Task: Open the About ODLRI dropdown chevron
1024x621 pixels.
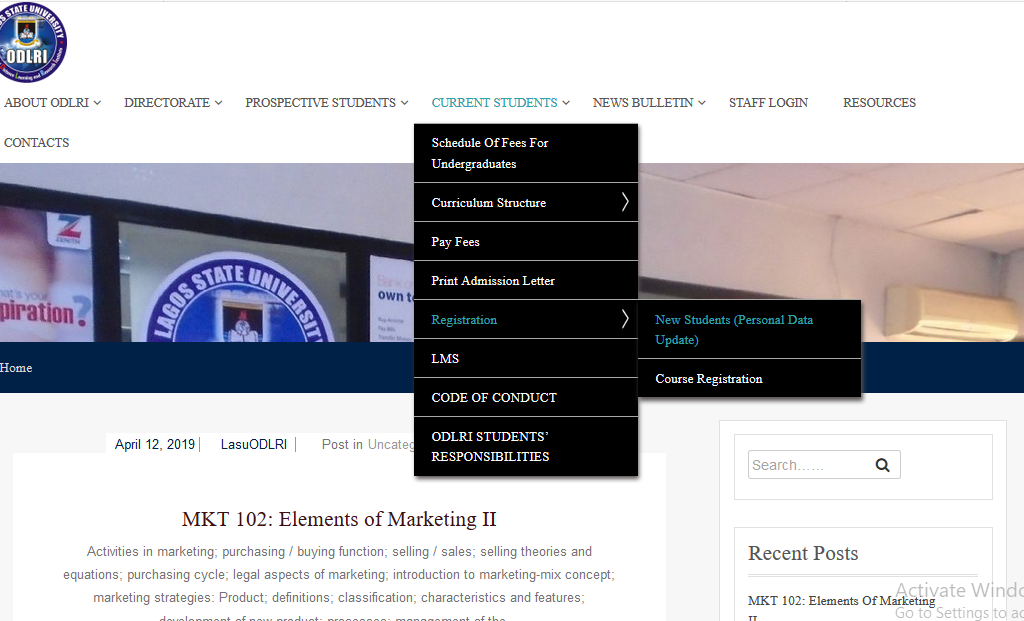Action: pyautogui.click(x=97, y=103)
